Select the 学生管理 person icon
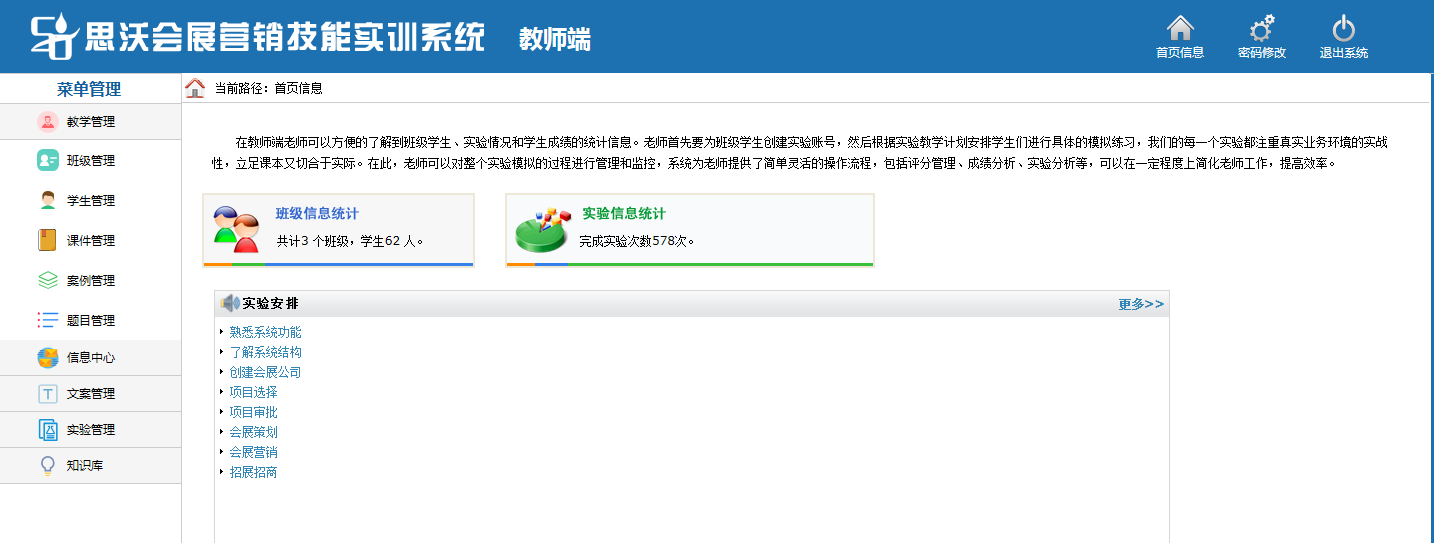1434x543 pixels. [x=47, y=201]
